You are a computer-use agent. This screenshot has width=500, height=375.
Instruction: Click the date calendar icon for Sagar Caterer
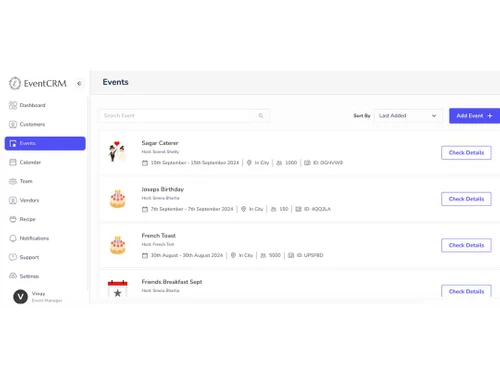point(145,163)
